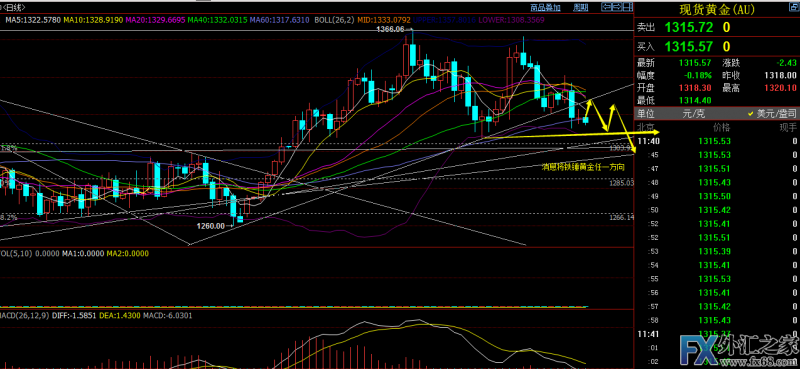The height and width of the screenshot is (369, 800).
Task: Click the MA10:1328.9190 indicator label
Action: click(93, 19)
